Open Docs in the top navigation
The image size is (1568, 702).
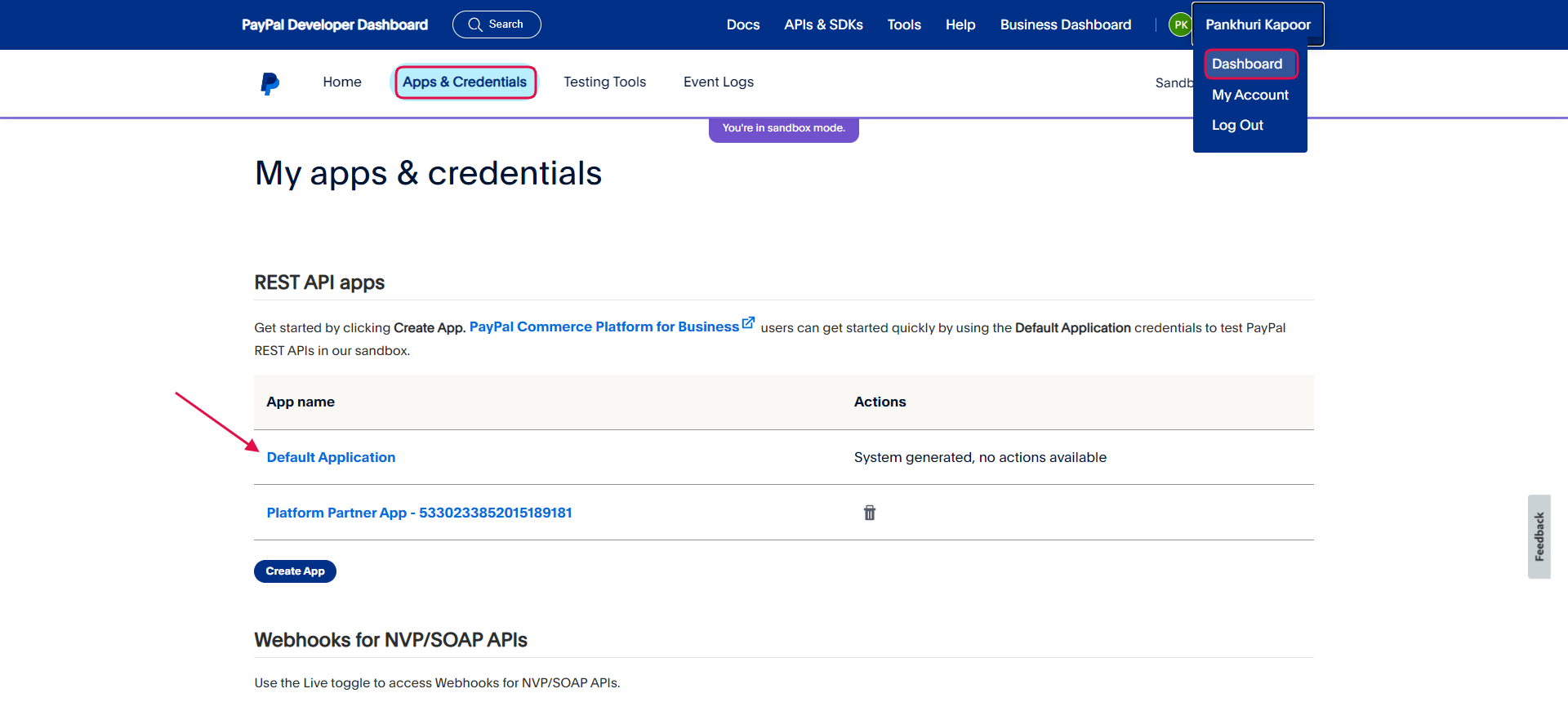tap(742, 24)
